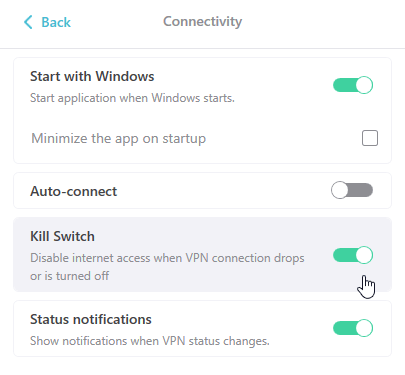Viewport: 405px width, 375px height.
Task: Click the Kill Switch description text
Action: pyautogui.click(x=167, y=267)
